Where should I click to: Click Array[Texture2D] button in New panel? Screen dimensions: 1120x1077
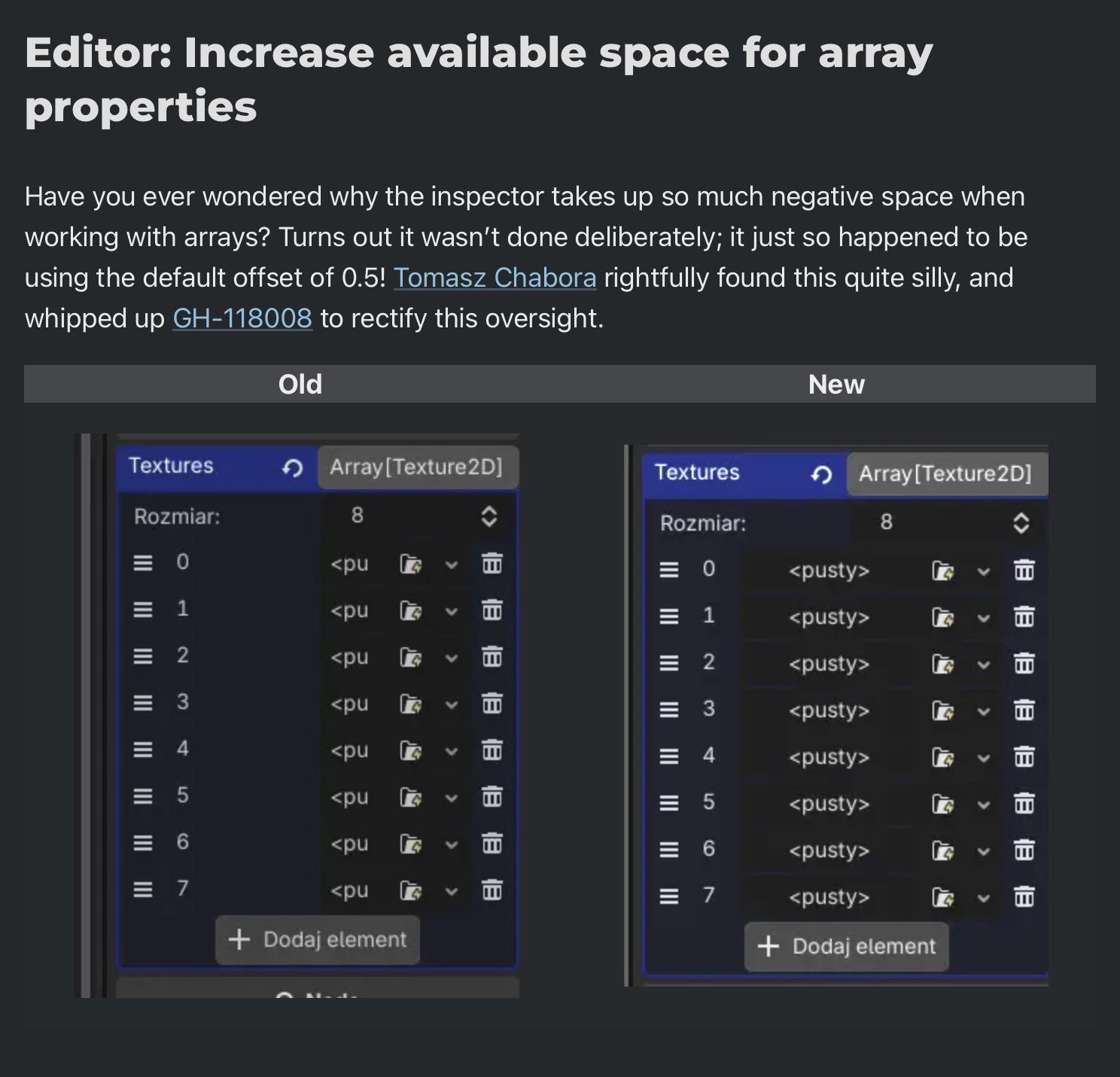point(945,474)
